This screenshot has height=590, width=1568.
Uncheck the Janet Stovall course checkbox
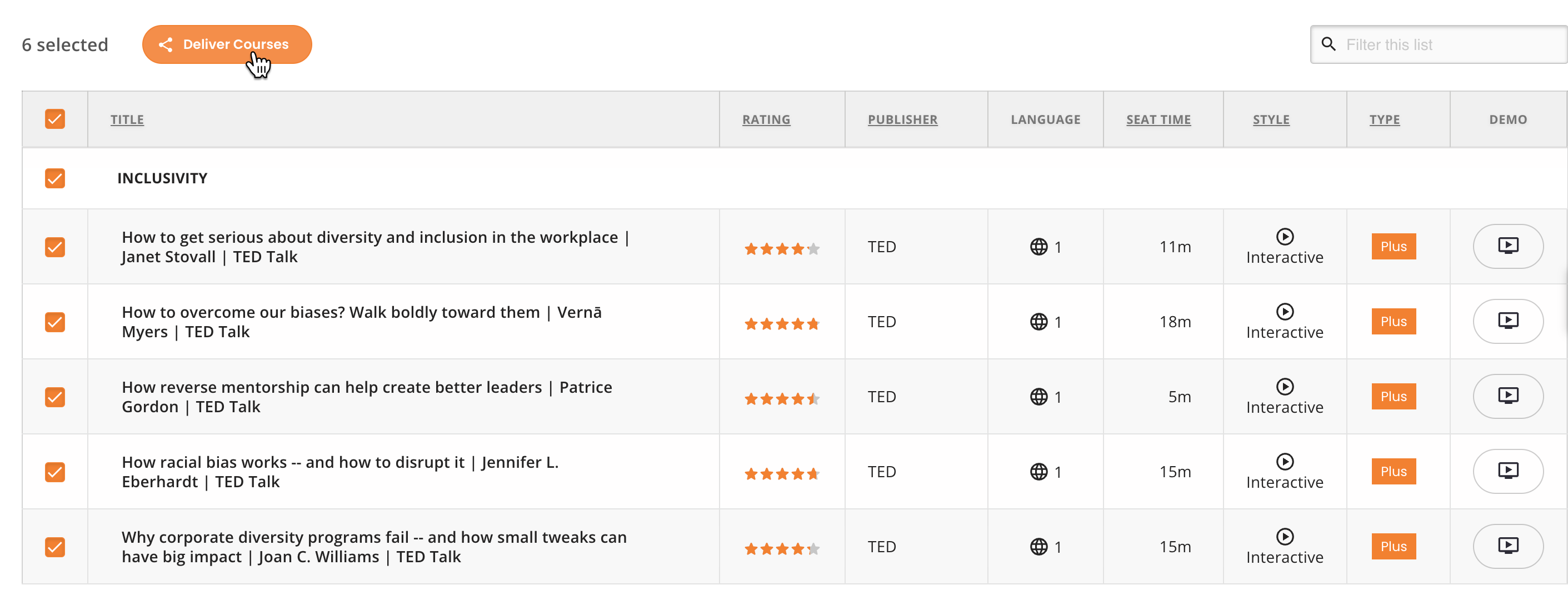(x=55, y=247)
